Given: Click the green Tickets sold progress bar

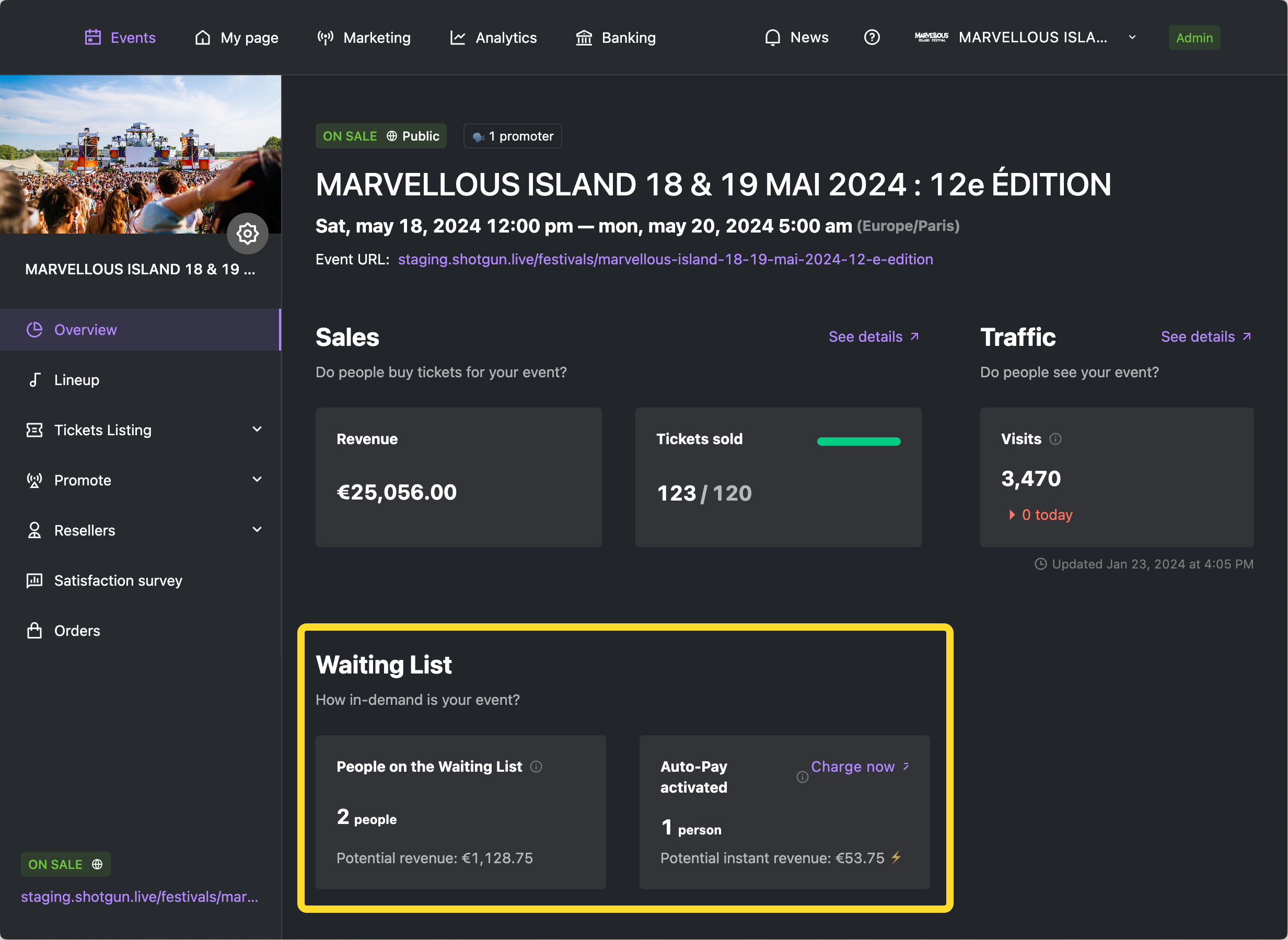Looking at the screenshot, I should (859, 441).
